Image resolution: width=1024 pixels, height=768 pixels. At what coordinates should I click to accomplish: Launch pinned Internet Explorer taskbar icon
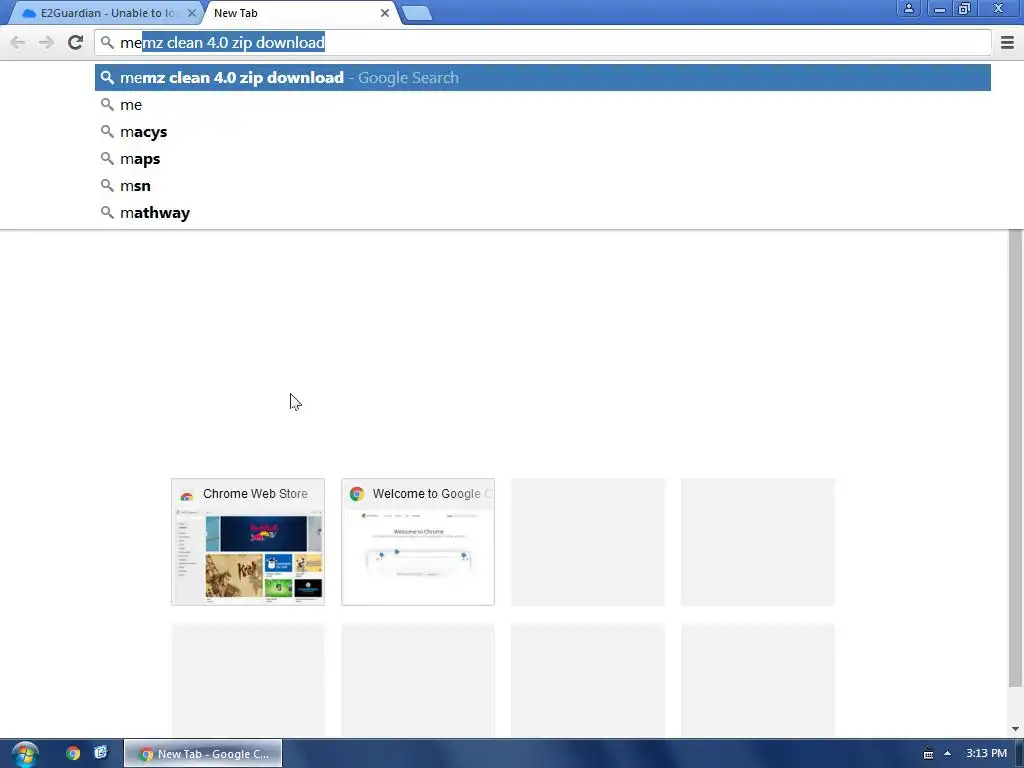101,753
